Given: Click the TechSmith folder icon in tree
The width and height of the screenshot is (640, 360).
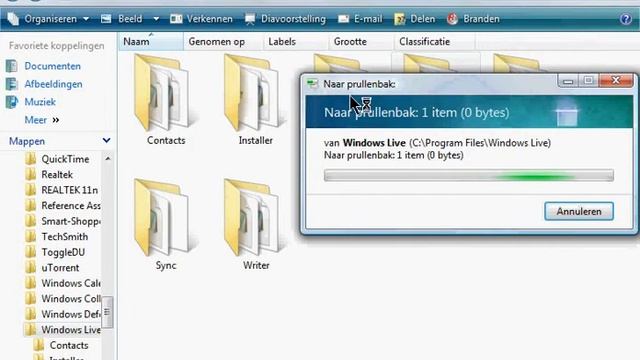Looking at the screenshot, I should [x=31, y=236].
